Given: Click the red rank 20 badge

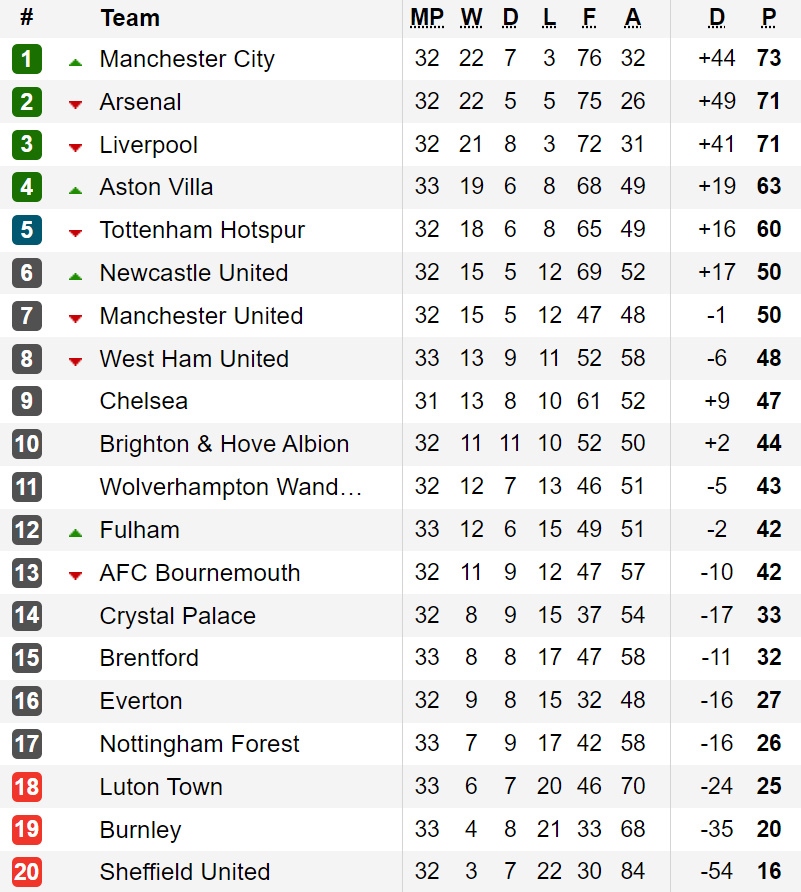Looking at the screenshot, I should 27,872.
